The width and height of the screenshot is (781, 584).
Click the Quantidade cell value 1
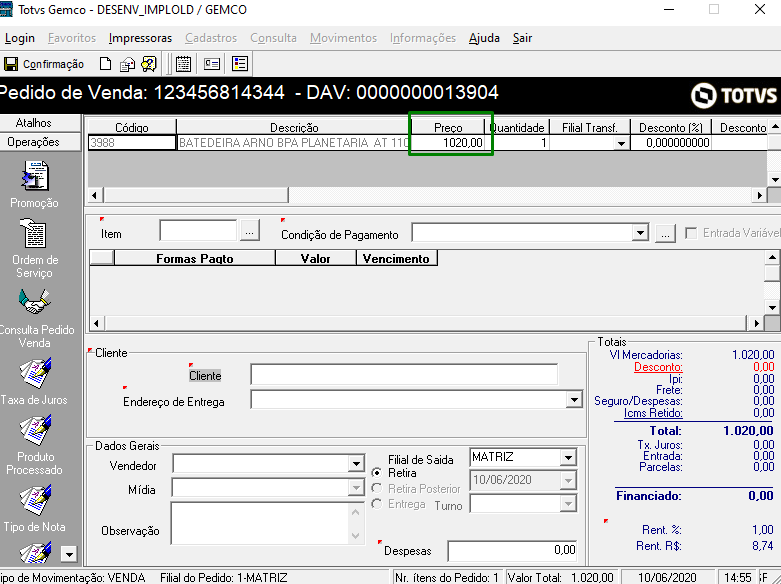pos(517,143)
